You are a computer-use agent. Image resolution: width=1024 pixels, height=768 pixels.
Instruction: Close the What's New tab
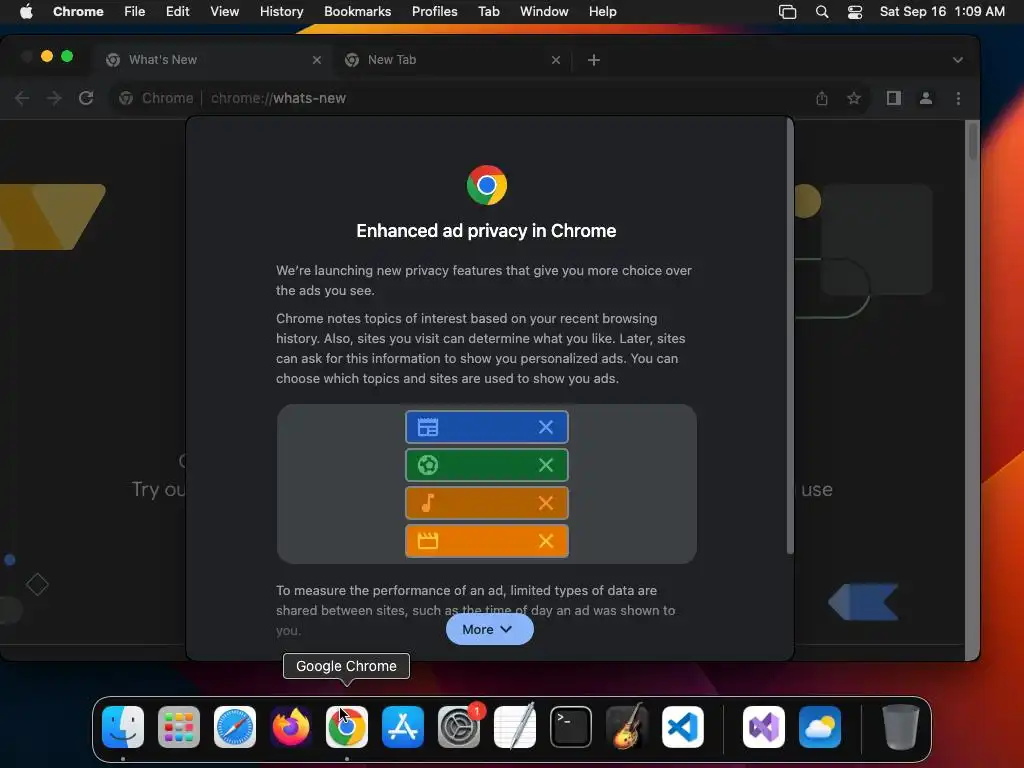317,60
